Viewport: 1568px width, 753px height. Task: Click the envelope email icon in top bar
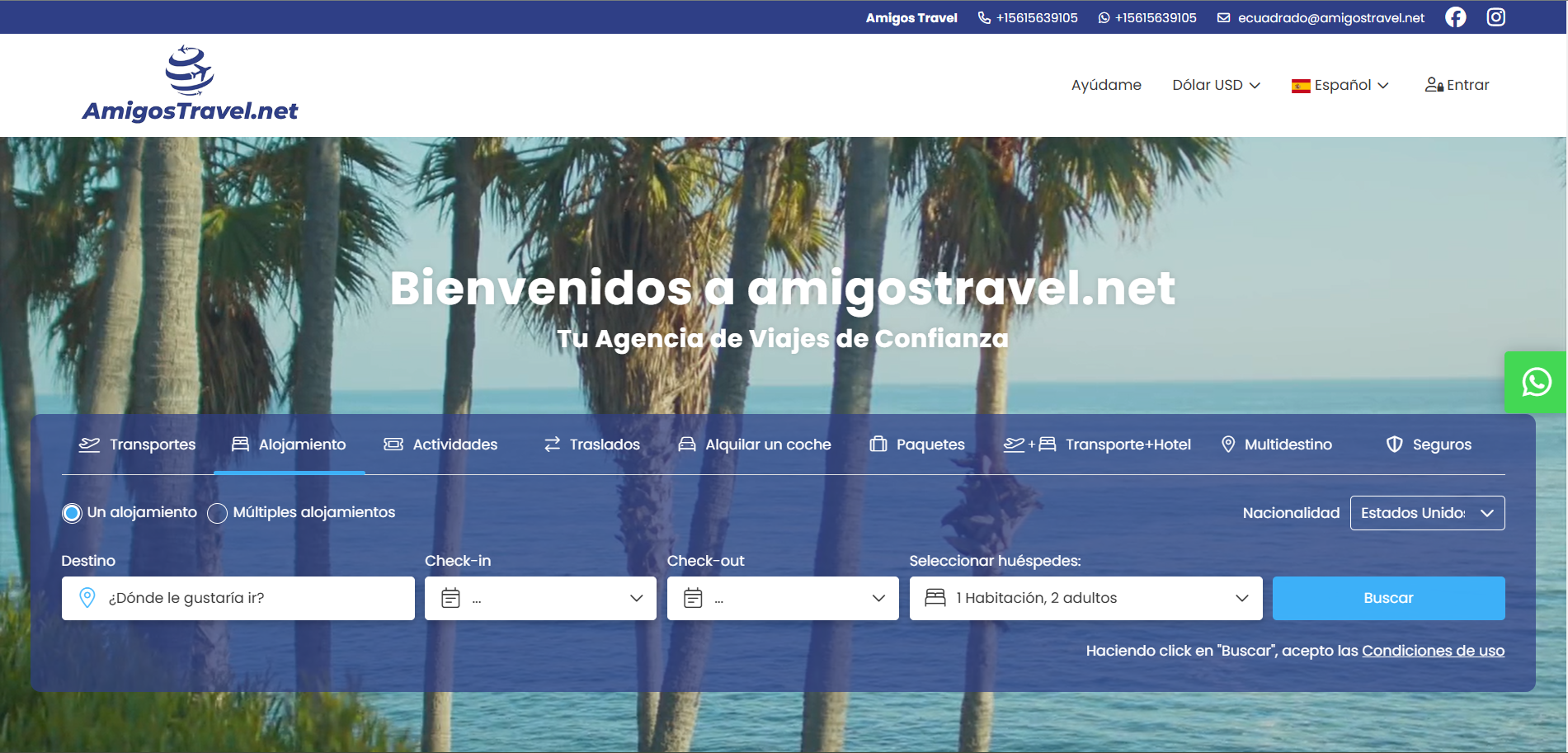point(1224,18)
